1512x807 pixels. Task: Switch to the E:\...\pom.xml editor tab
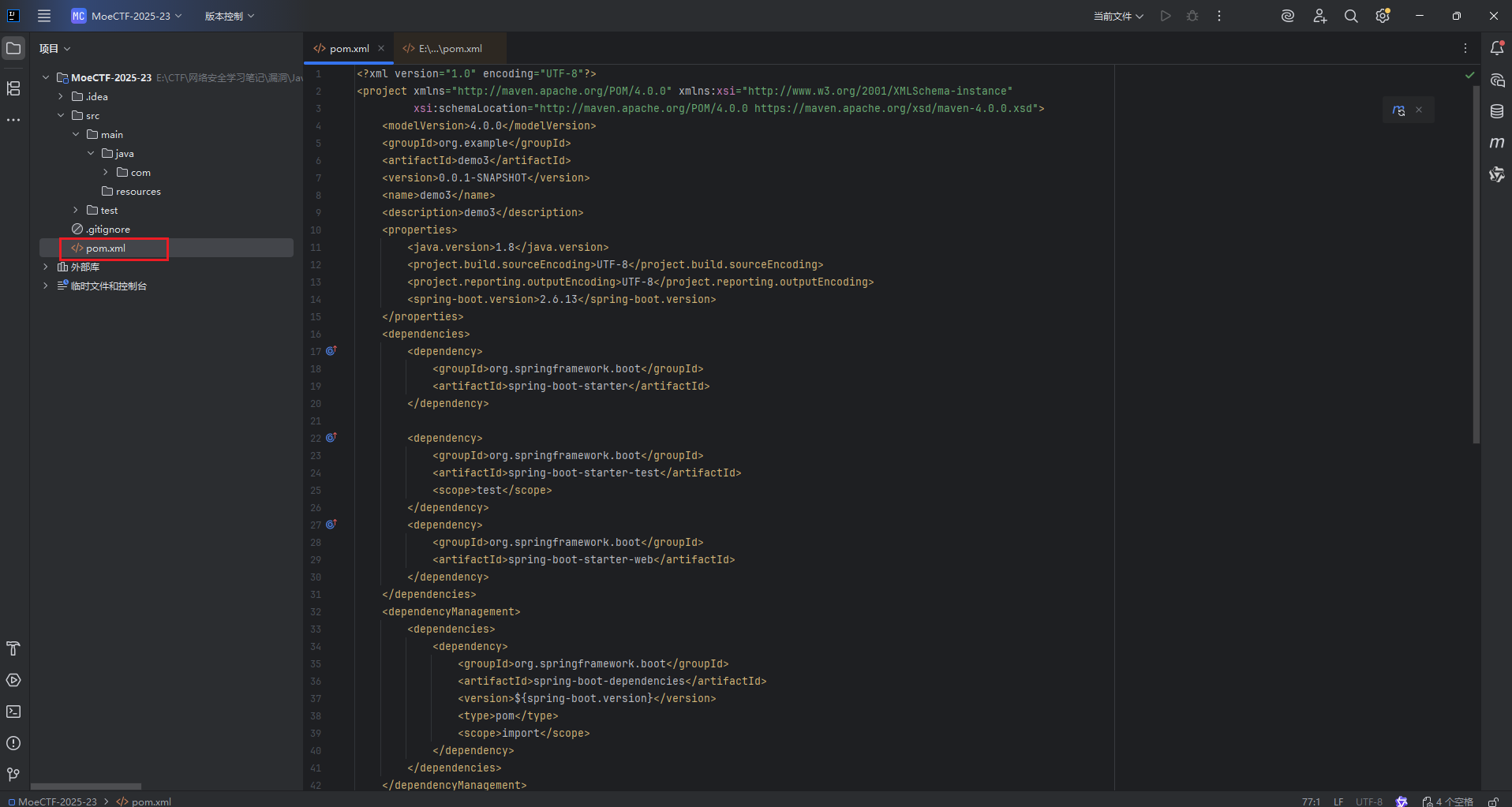coord(450,48)
